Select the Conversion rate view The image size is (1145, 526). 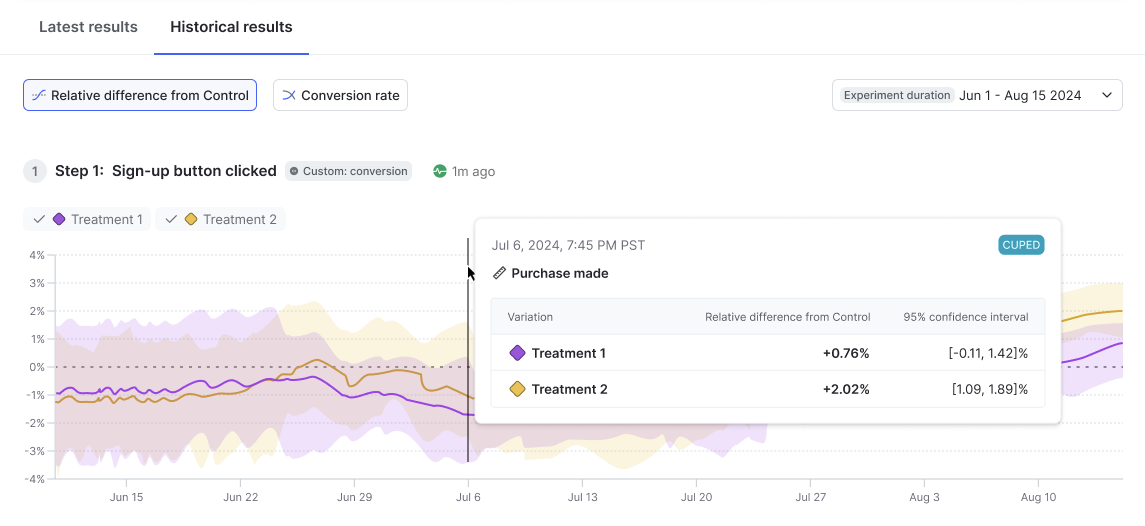pos(340,95)
